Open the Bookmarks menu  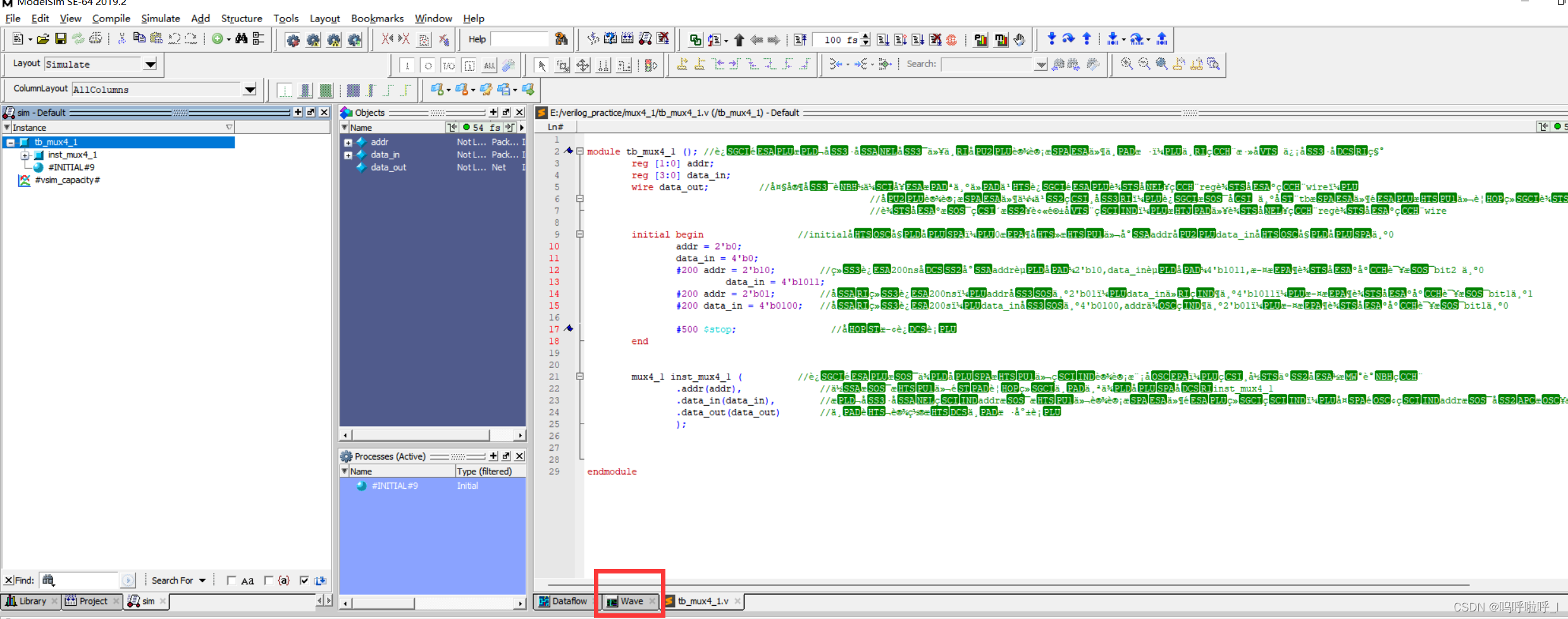click(377, 18)
